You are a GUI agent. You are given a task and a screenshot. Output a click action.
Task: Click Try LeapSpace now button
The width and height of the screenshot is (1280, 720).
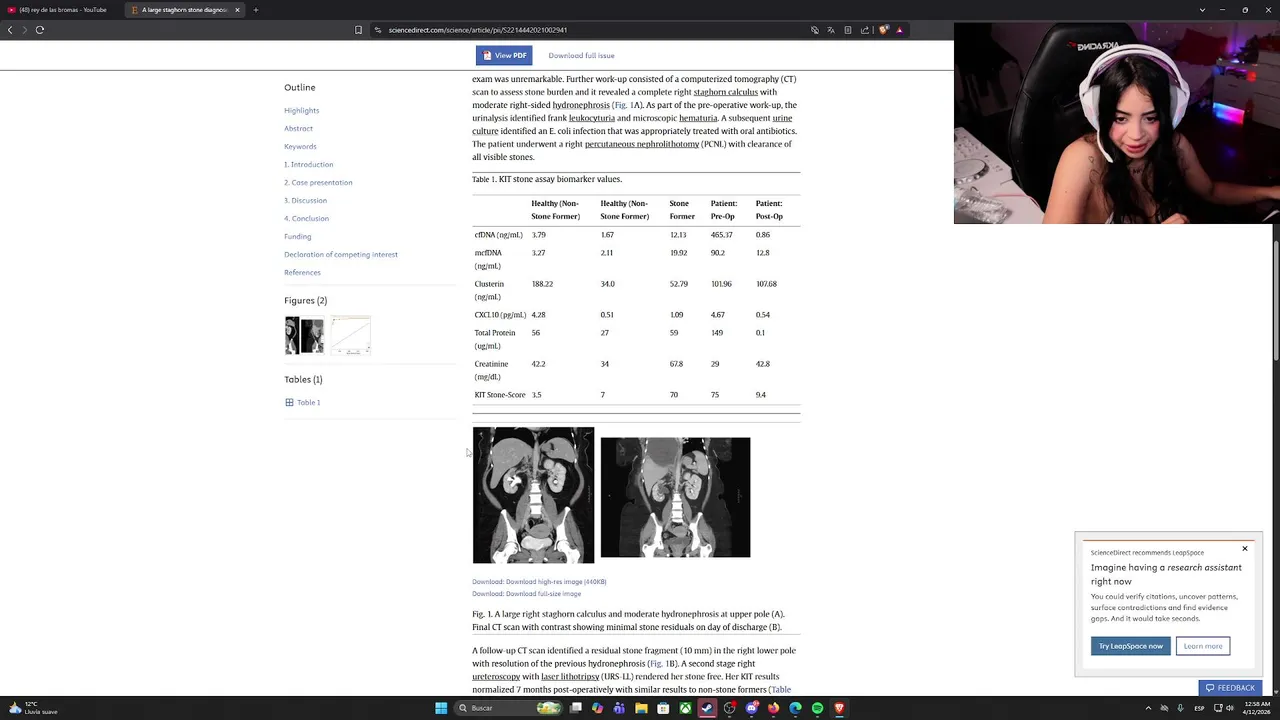tap(1131, 646)
